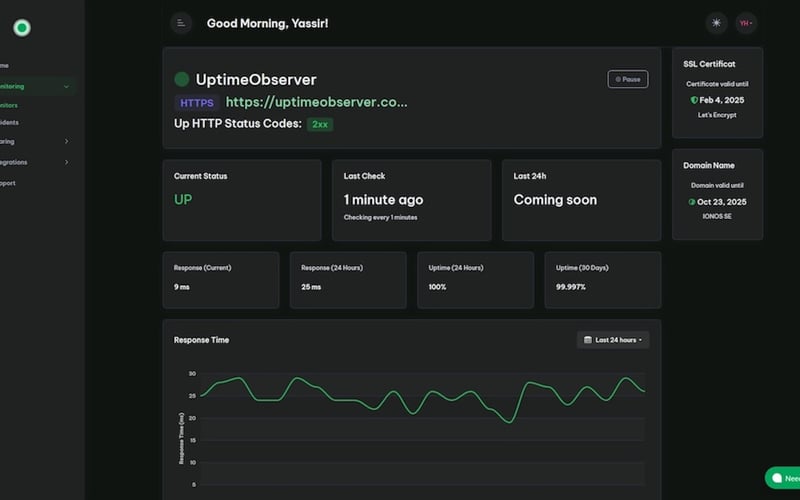Open the Need help chat widget
800x500 pixels.
pyautogui.click(x=783, y=478)
